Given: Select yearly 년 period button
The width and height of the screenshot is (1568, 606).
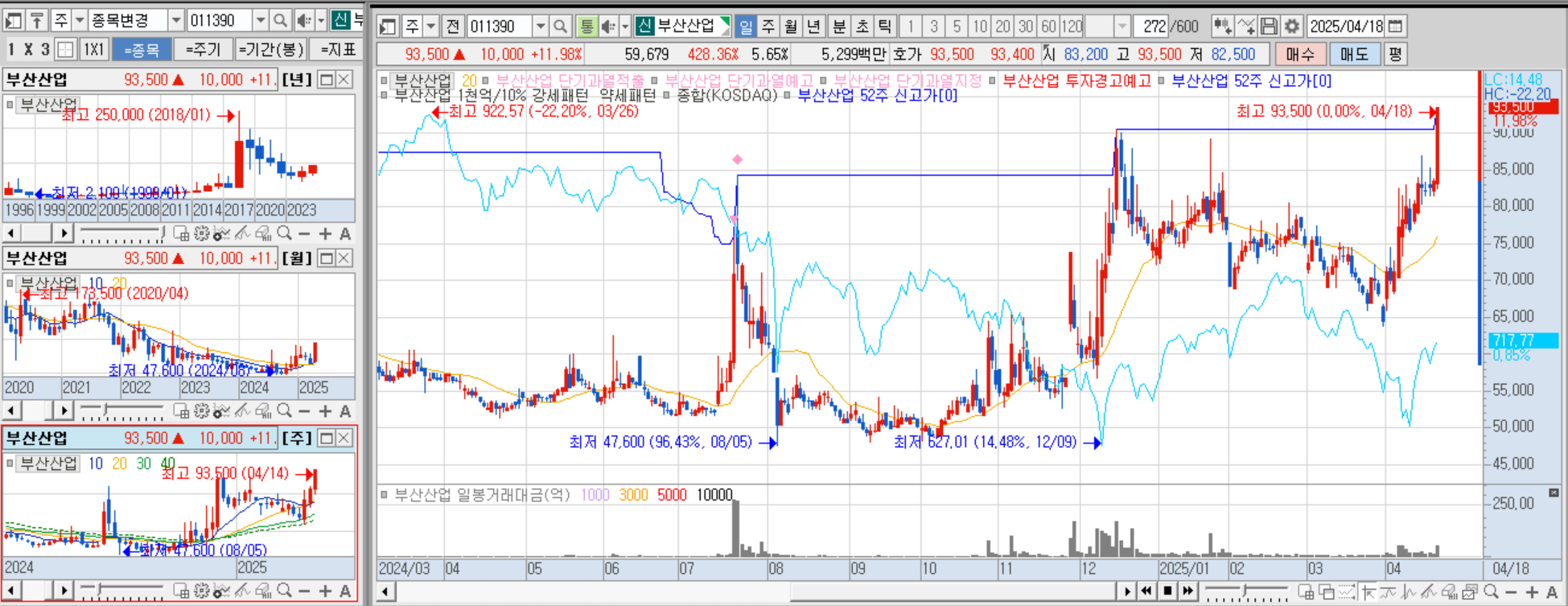Looking at the screenshot, I should [x=813, y=27].
